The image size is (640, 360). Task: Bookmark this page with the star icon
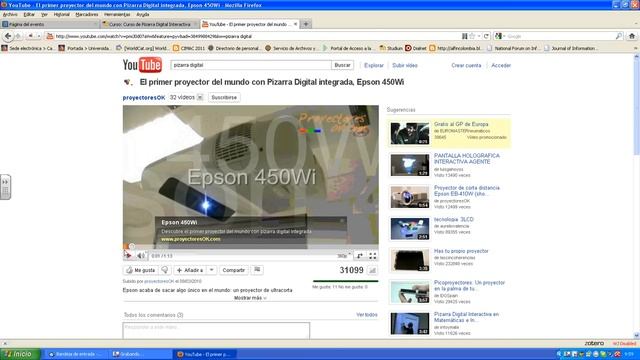pyautogui.click(x=472, y=36)
